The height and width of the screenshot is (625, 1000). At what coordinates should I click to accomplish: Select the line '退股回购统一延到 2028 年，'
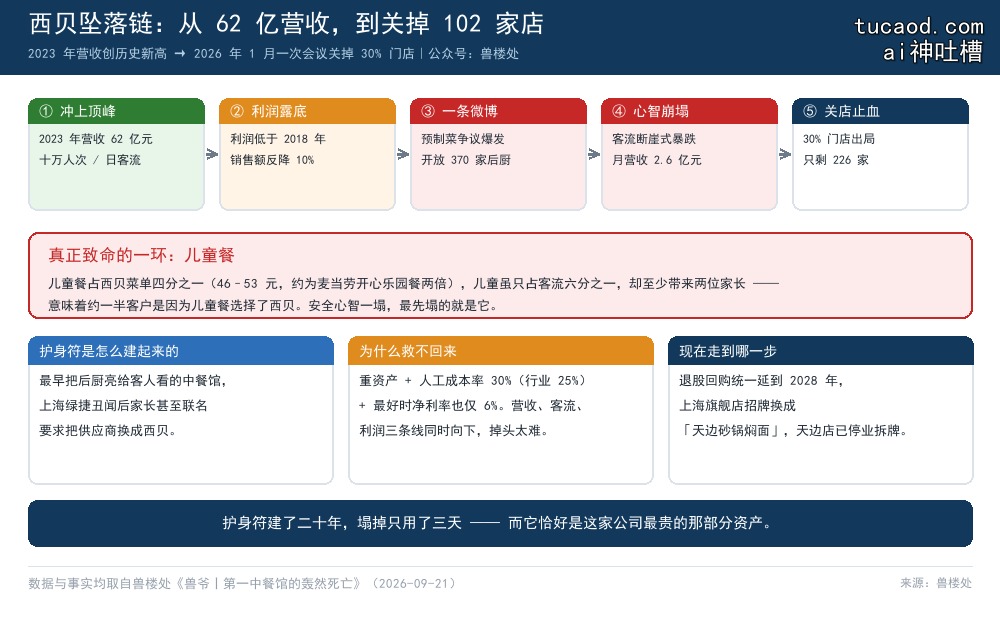(761, 381)
